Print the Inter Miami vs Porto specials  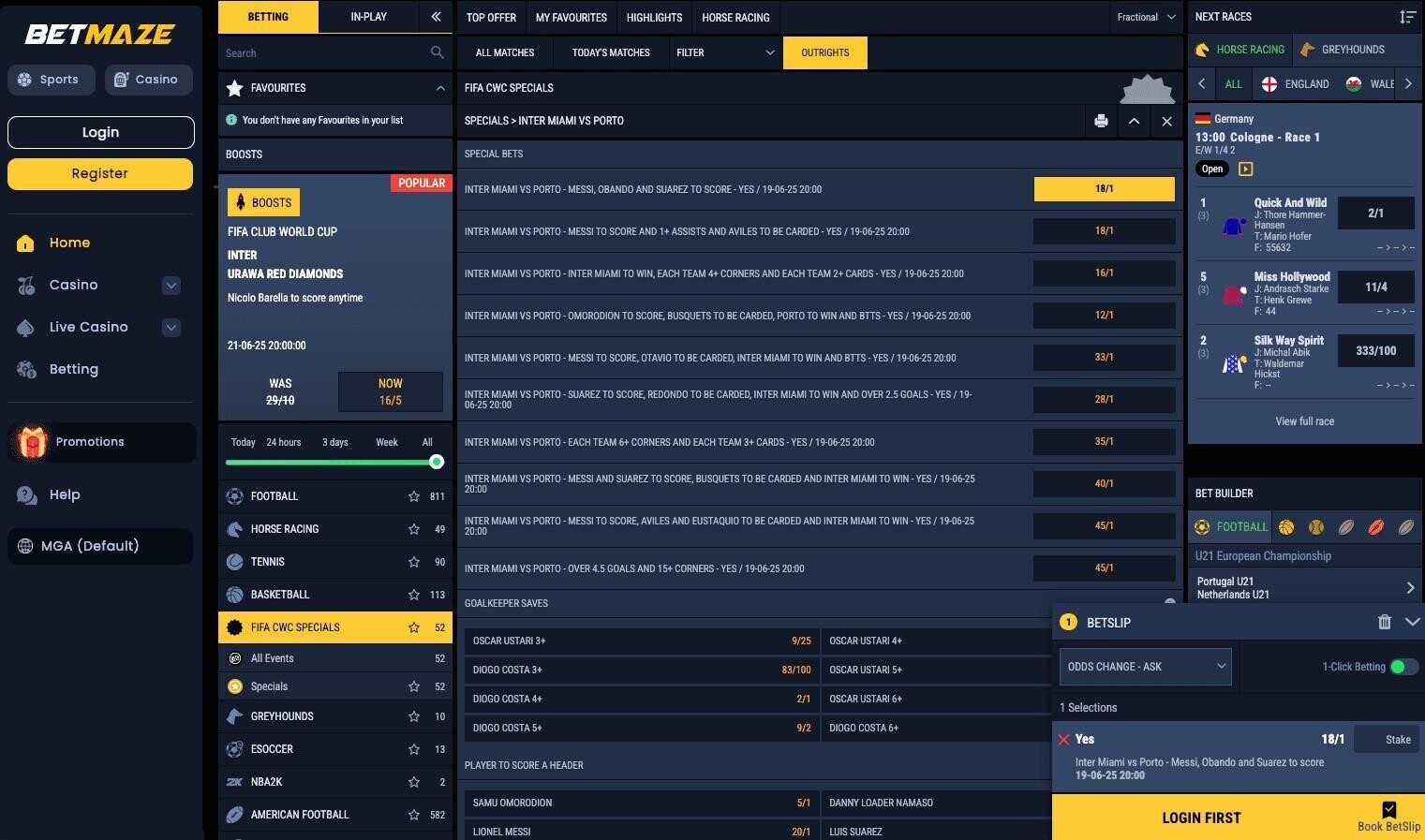tap(1101, 121)
